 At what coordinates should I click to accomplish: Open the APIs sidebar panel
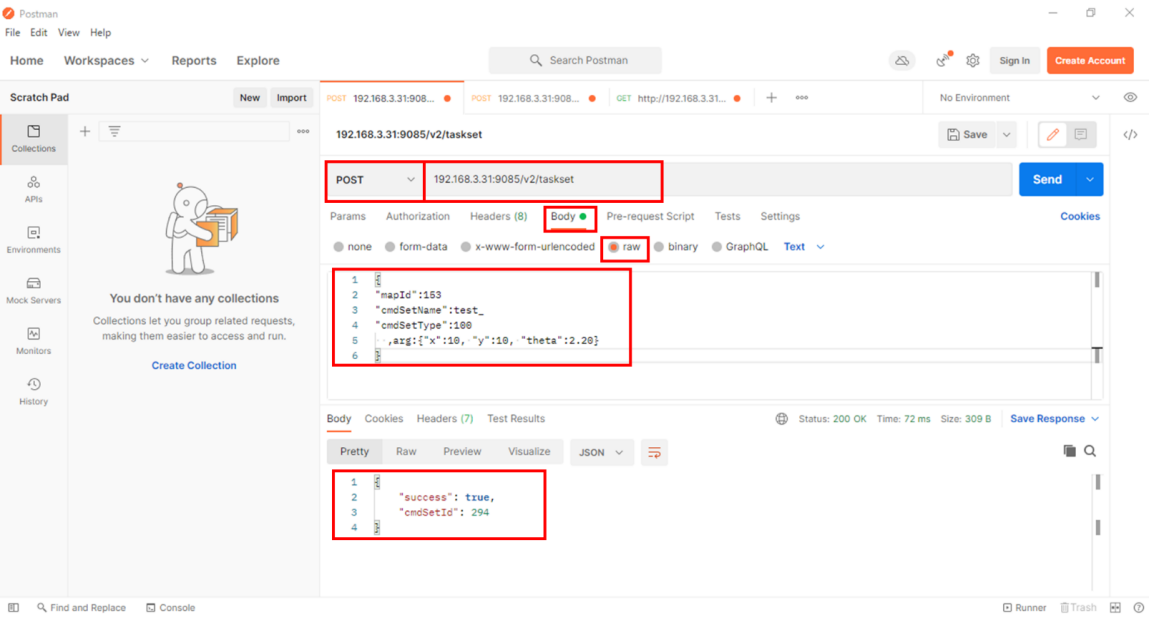pos(33,188)
